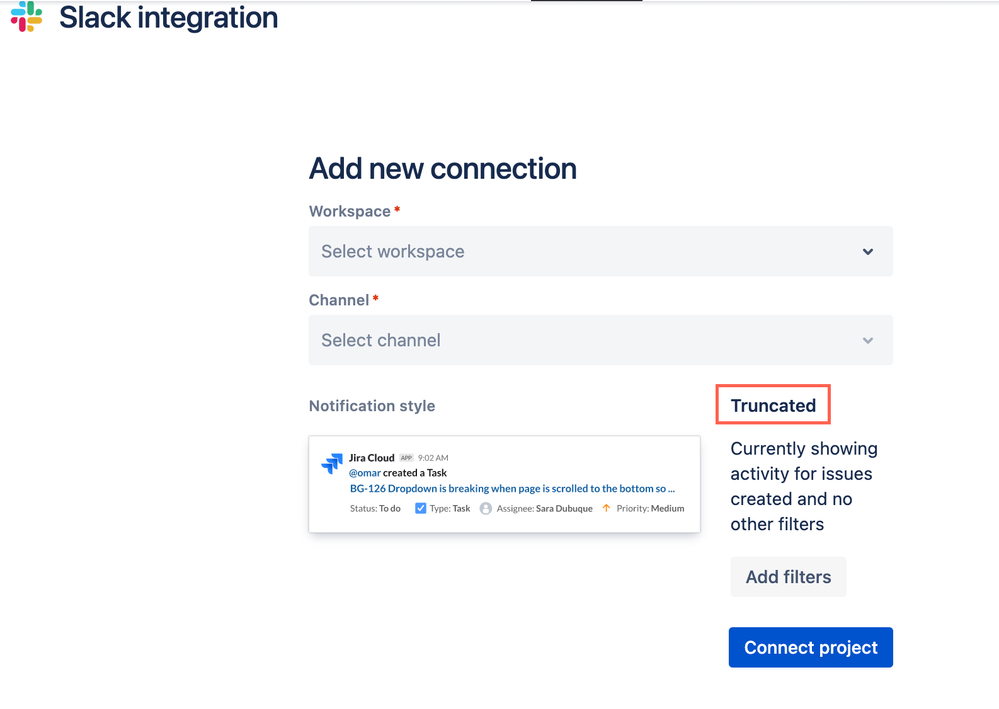
Task: Click the Workspace field label
Action: (x=350, y=211)
